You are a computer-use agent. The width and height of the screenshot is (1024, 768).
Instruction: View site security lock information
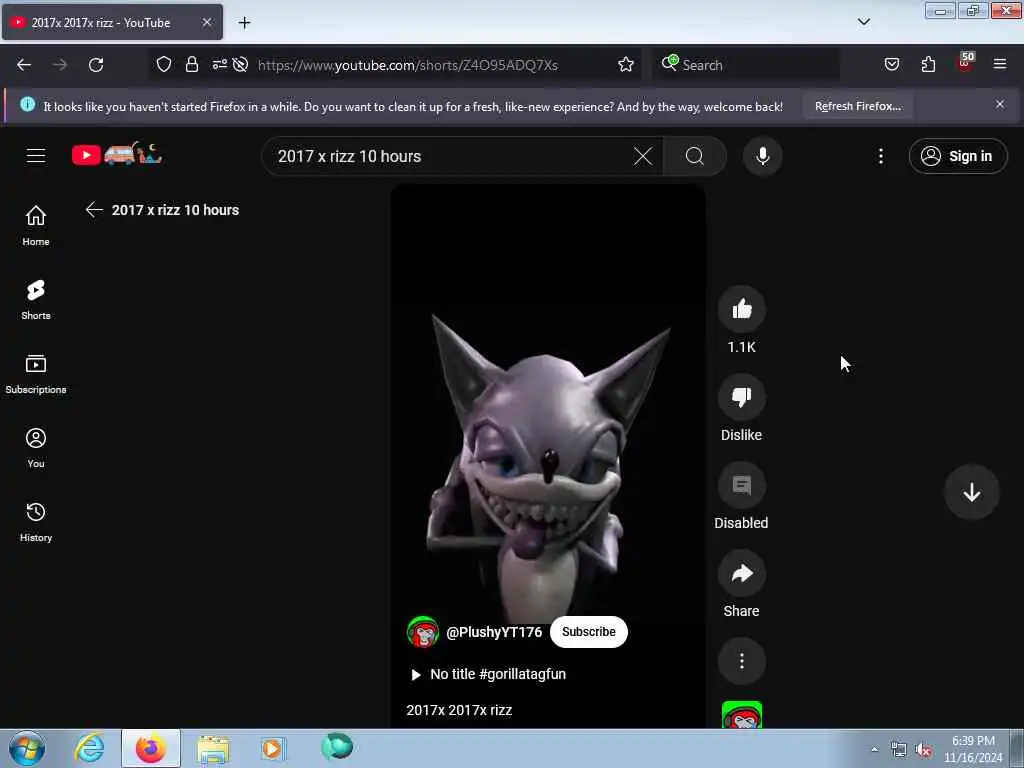[191, 64]
